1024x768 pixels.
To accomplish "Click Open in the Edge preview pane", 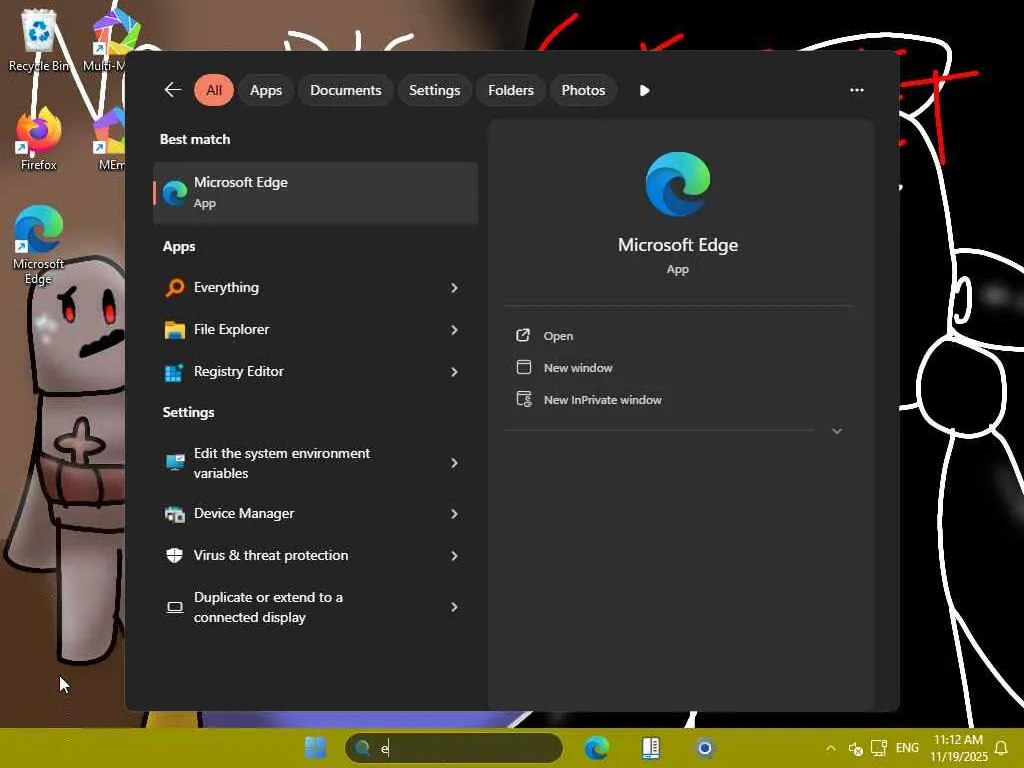I will pos(558,336).
